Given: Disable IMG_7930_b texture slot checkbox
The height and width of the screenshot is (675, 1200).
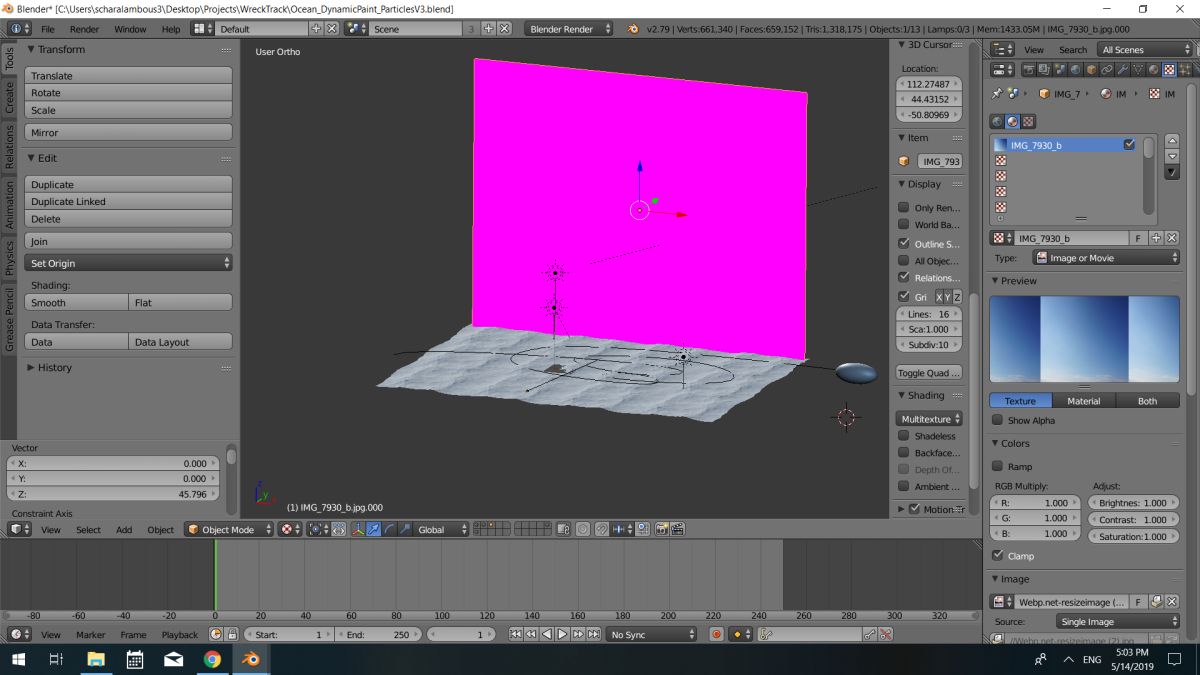Looking at the screenshot, I should tap(1129, 145).
